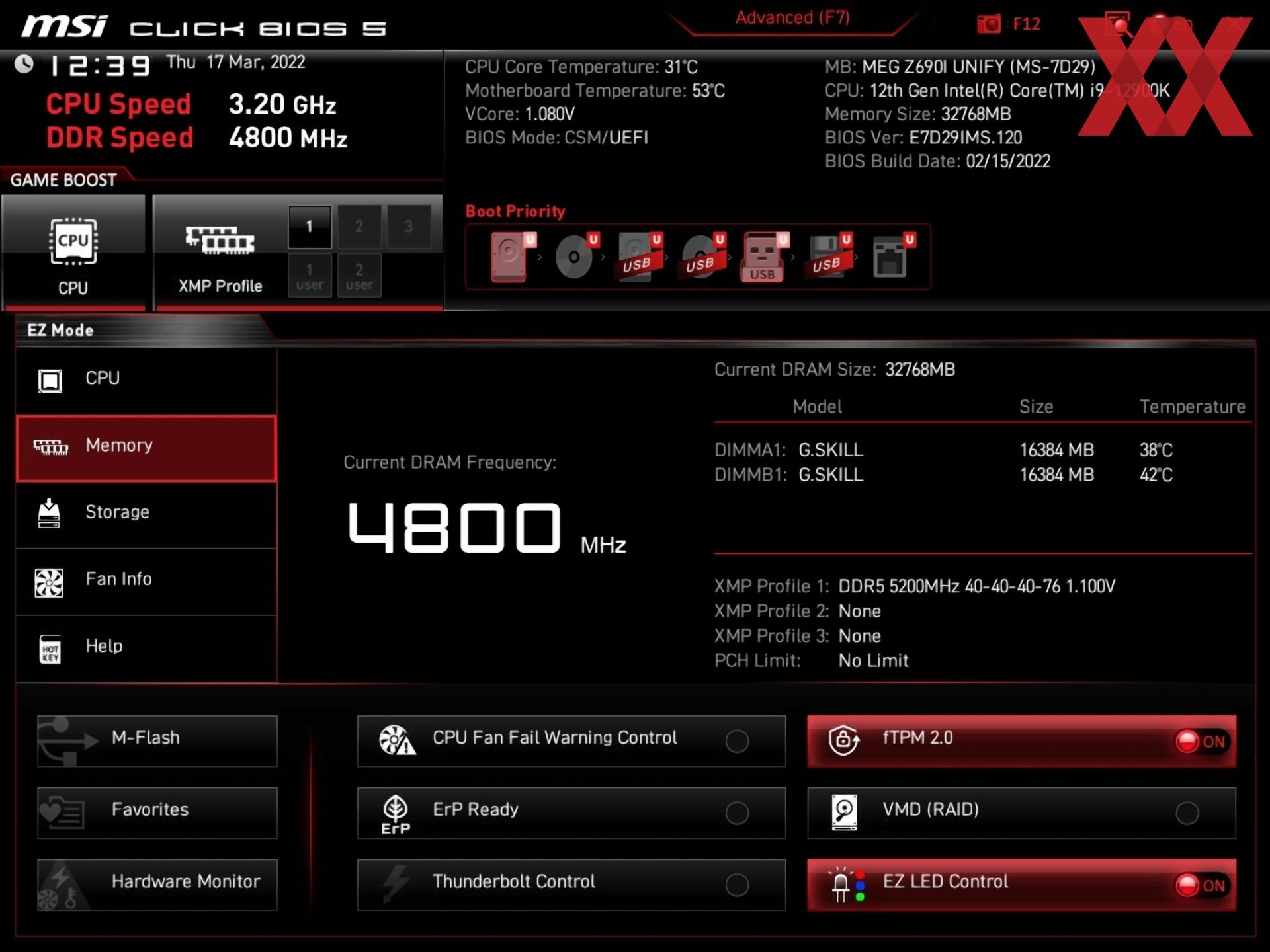Click the XMP Profile memory stick icon
1270x952 pixels.
(220, 241)
